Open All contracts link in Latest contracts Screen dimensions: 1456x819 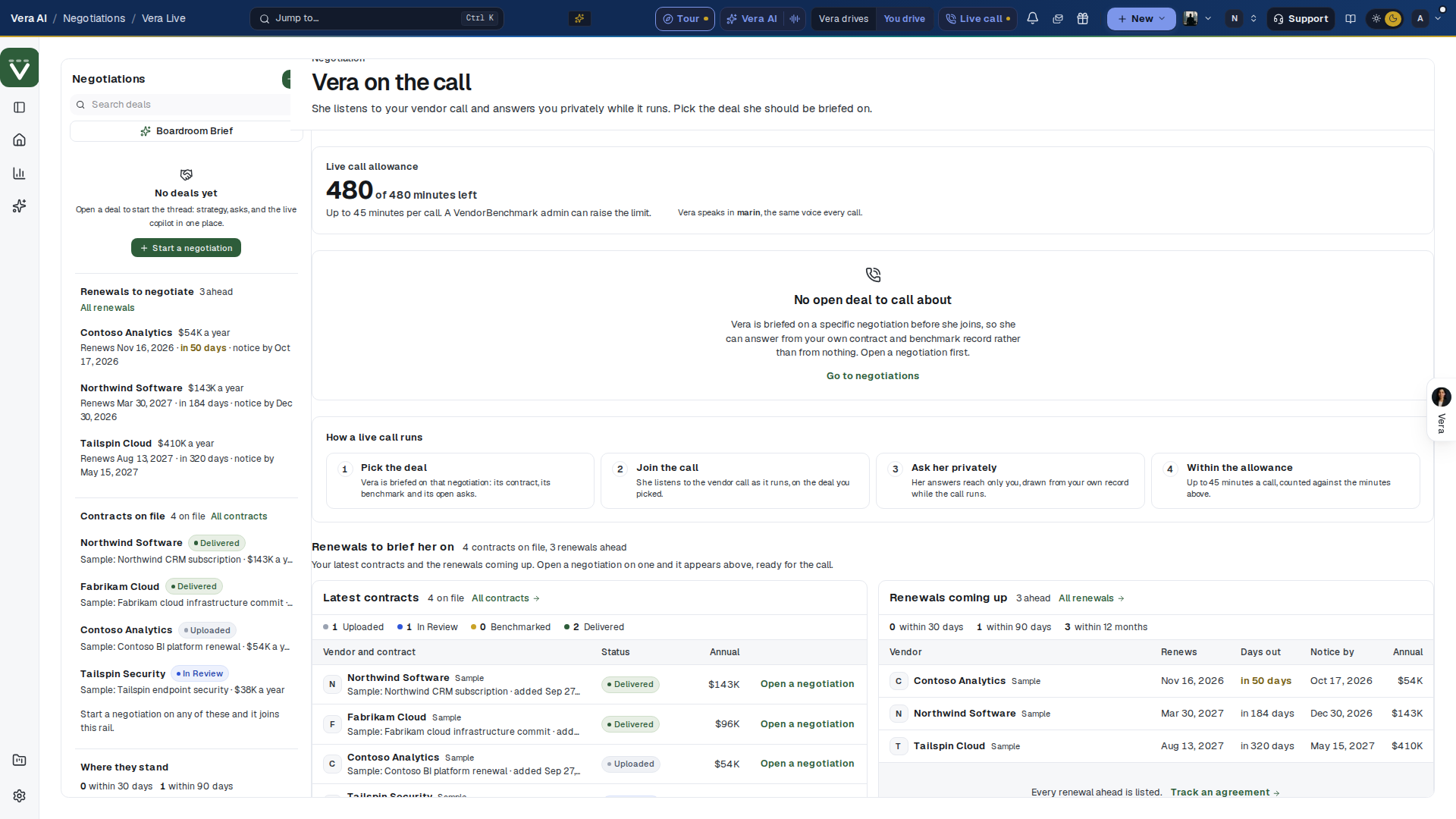pos(506,598)
